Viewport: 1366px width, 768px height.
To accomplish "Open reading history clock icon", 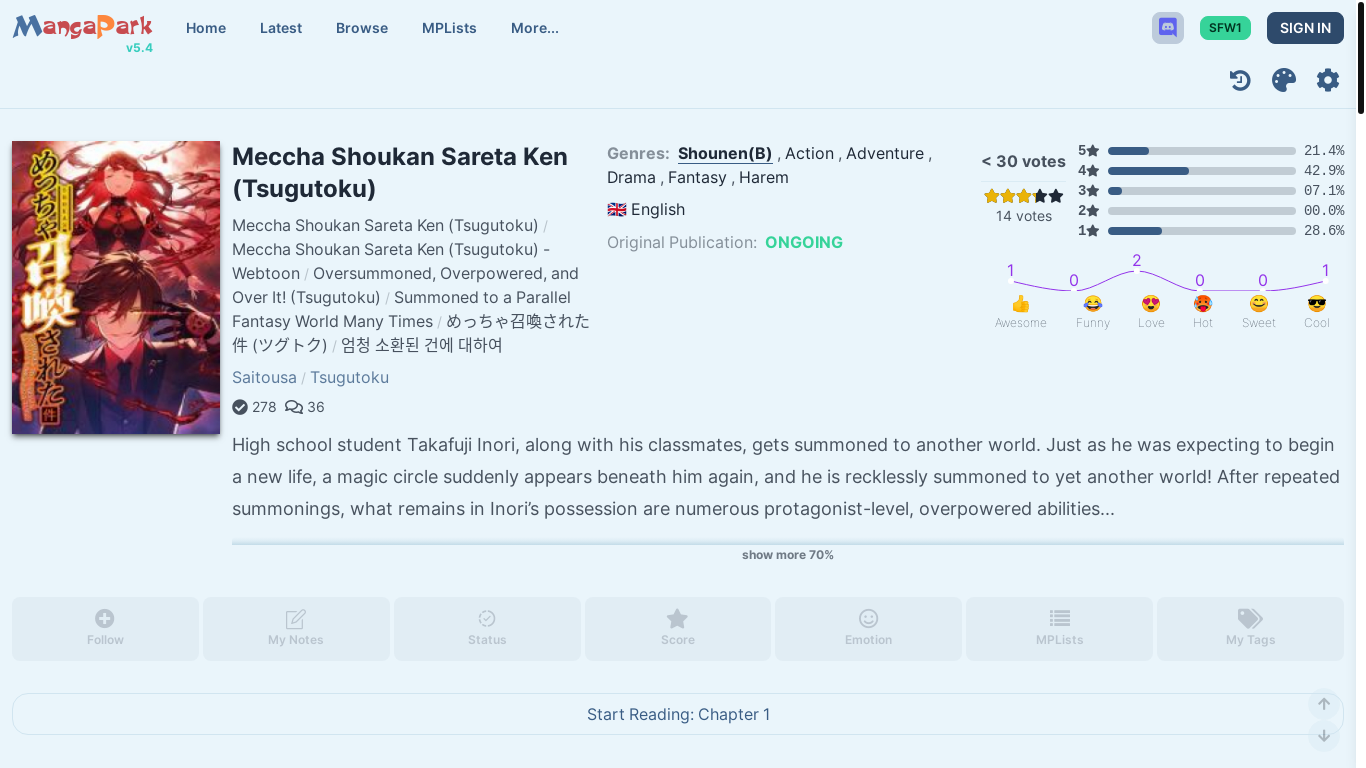I will (1240, 80).
